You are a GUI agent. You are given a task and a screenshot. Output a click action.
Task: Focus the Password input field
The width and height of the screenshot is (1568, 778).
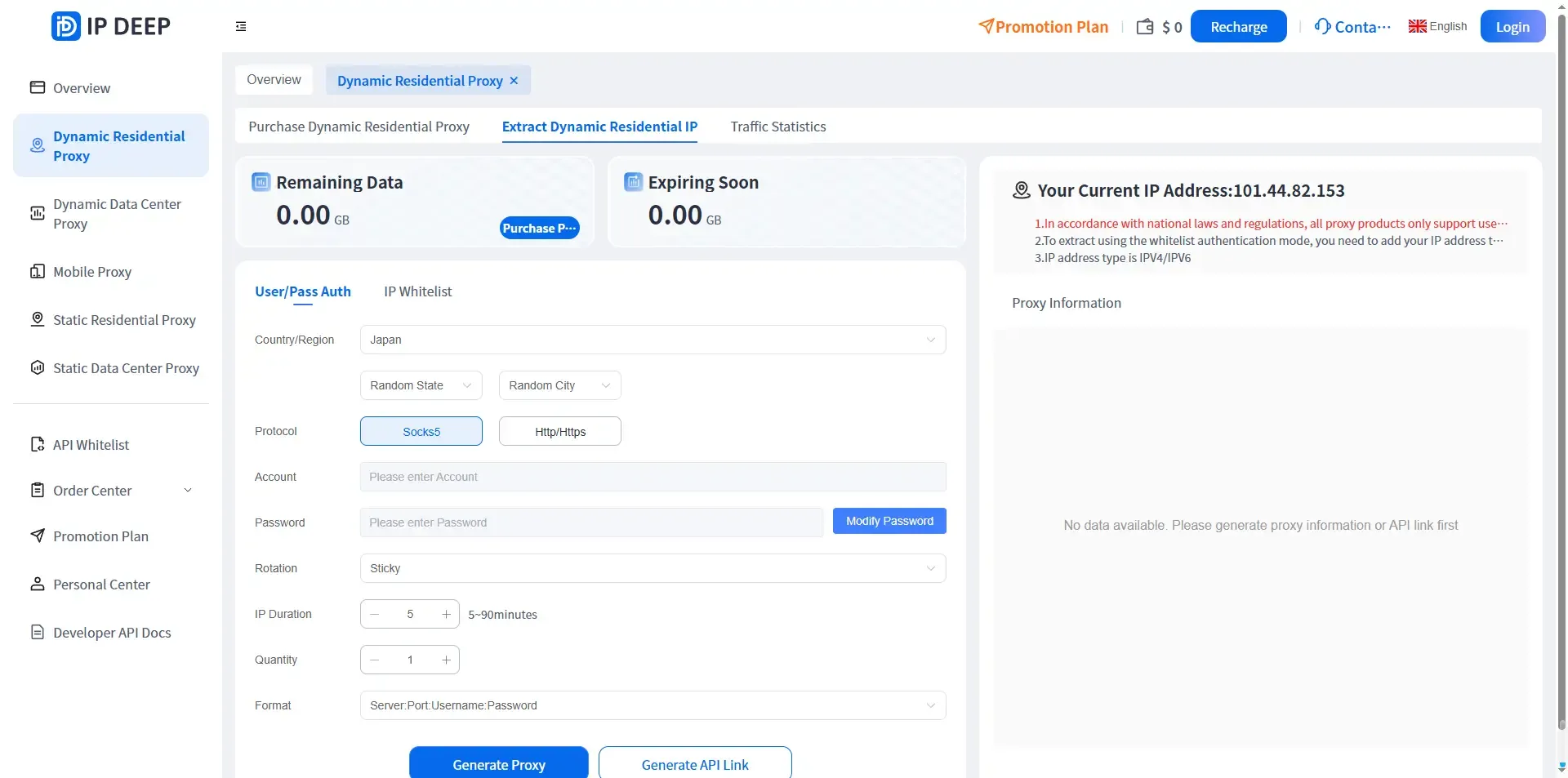tap(591, 522)
